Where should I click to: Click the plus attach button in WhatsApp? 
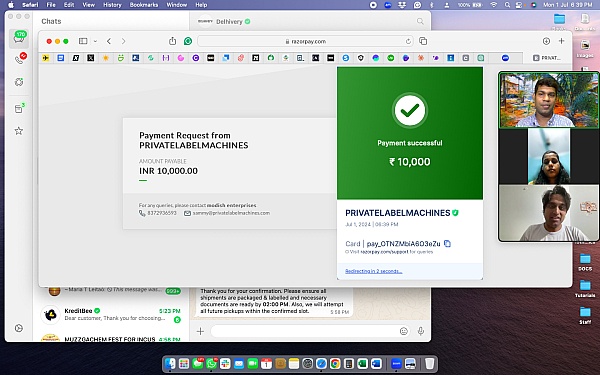200,331
